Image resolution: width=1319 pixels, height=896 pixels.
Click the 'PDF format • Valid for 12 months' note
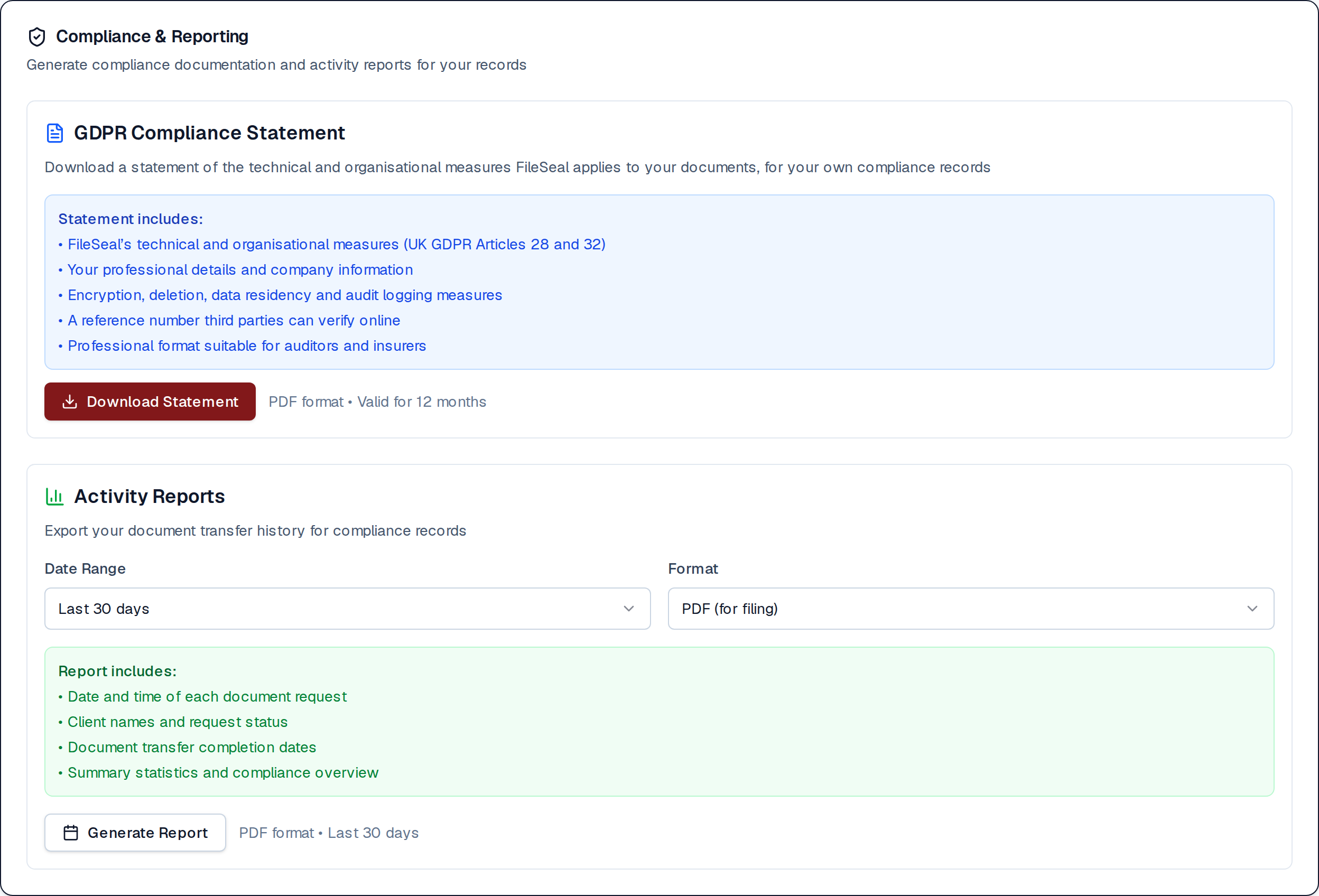coord(377,402)
